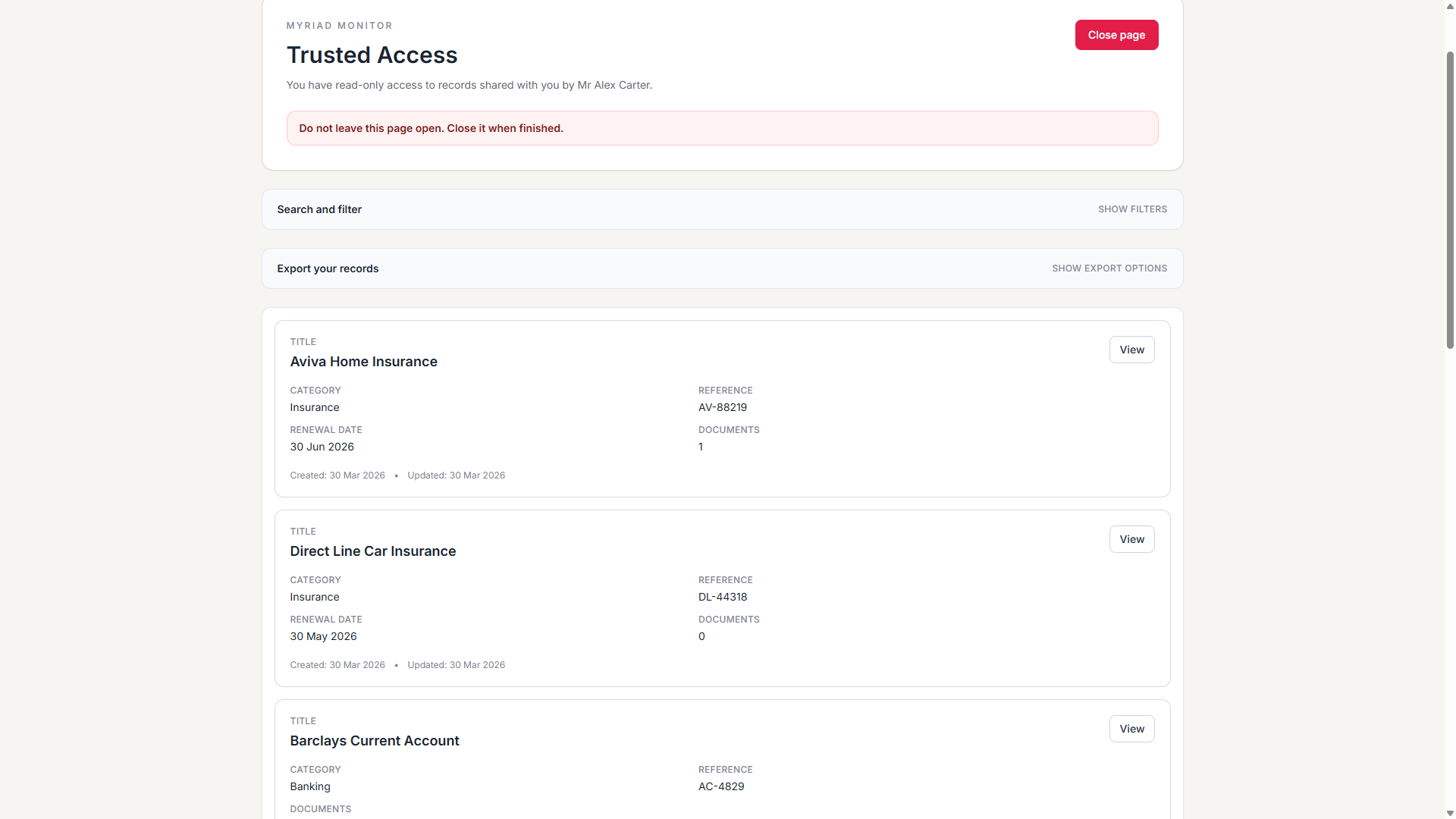Click the Direct Line Car Insurance title
1456x819 pixels.
click(372, 551)
